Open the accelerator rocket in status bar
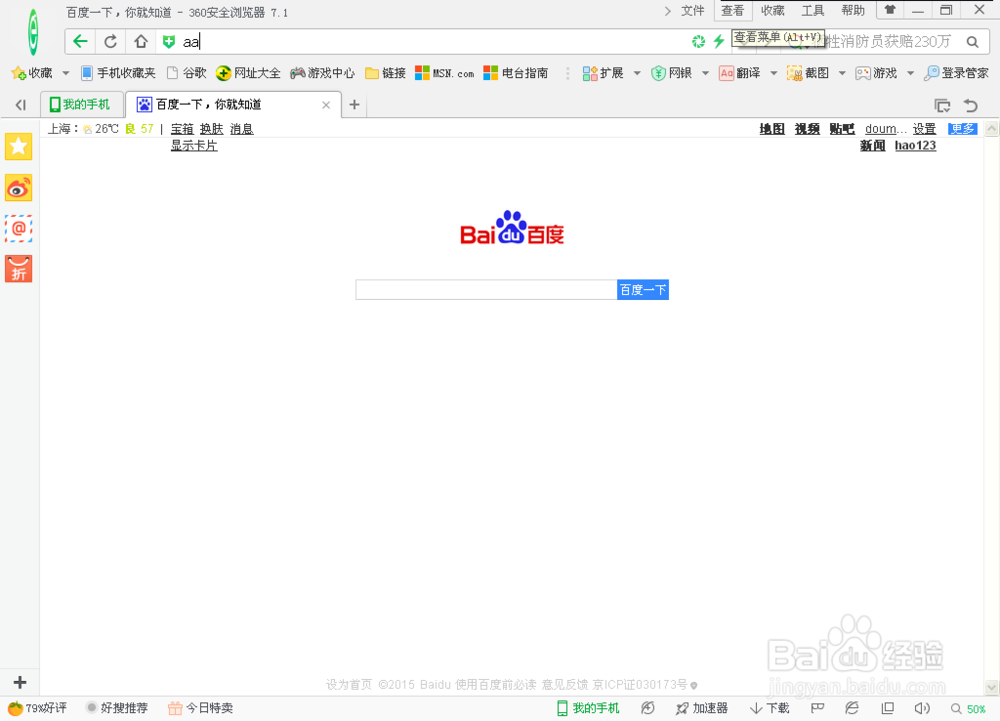The image size is (1000, 721). pyautogui.click(x=702, y=708)
